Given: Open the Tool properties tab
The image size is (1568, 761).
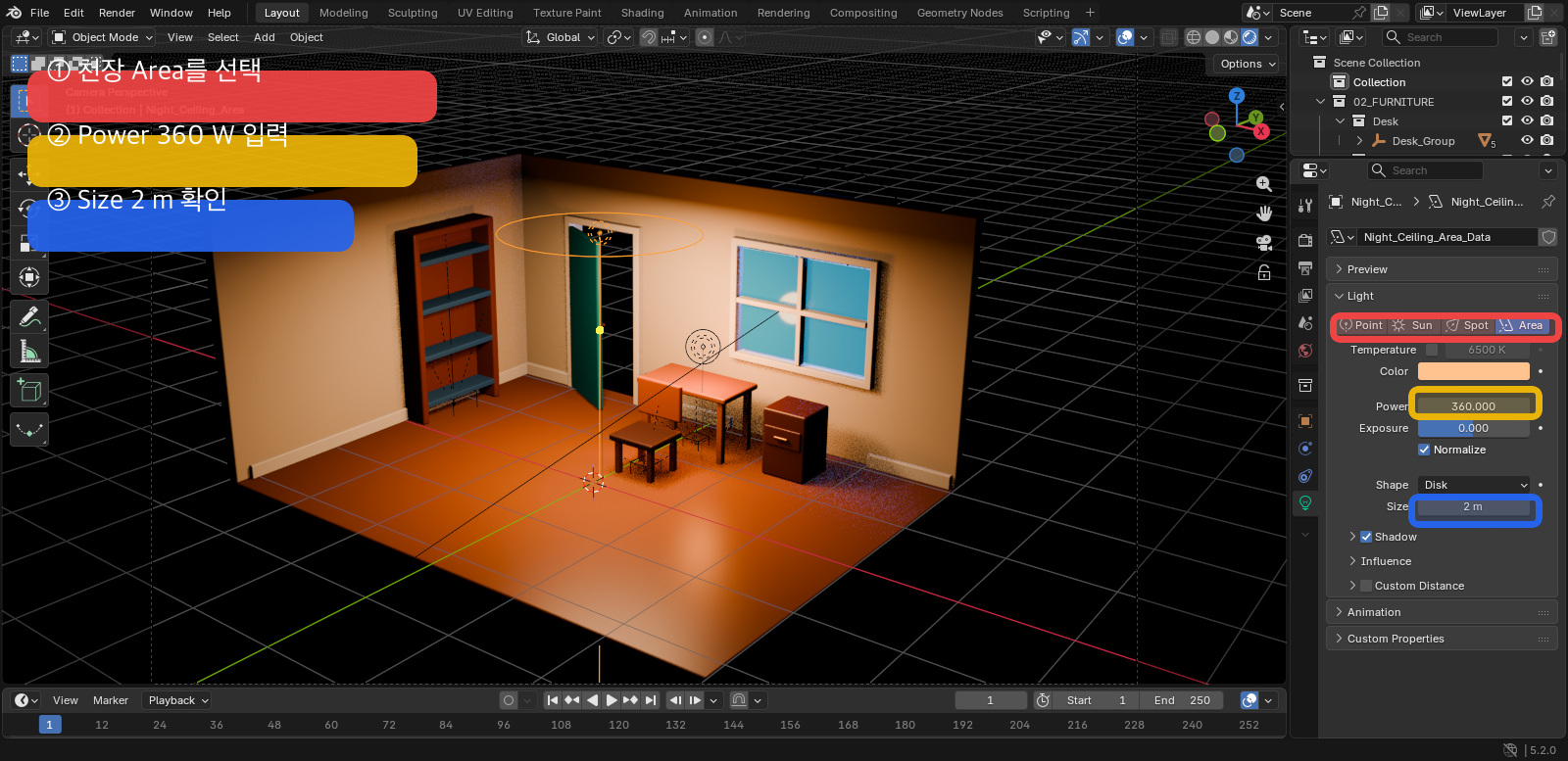Looking at the screenshot, I should pos(1305,206).
